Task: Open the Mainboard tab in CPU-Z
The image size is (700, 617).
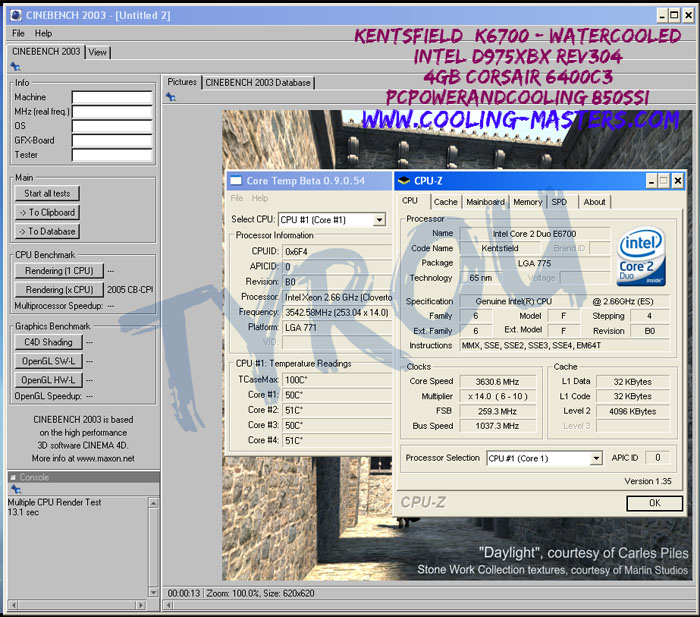Action: (485, 202)
